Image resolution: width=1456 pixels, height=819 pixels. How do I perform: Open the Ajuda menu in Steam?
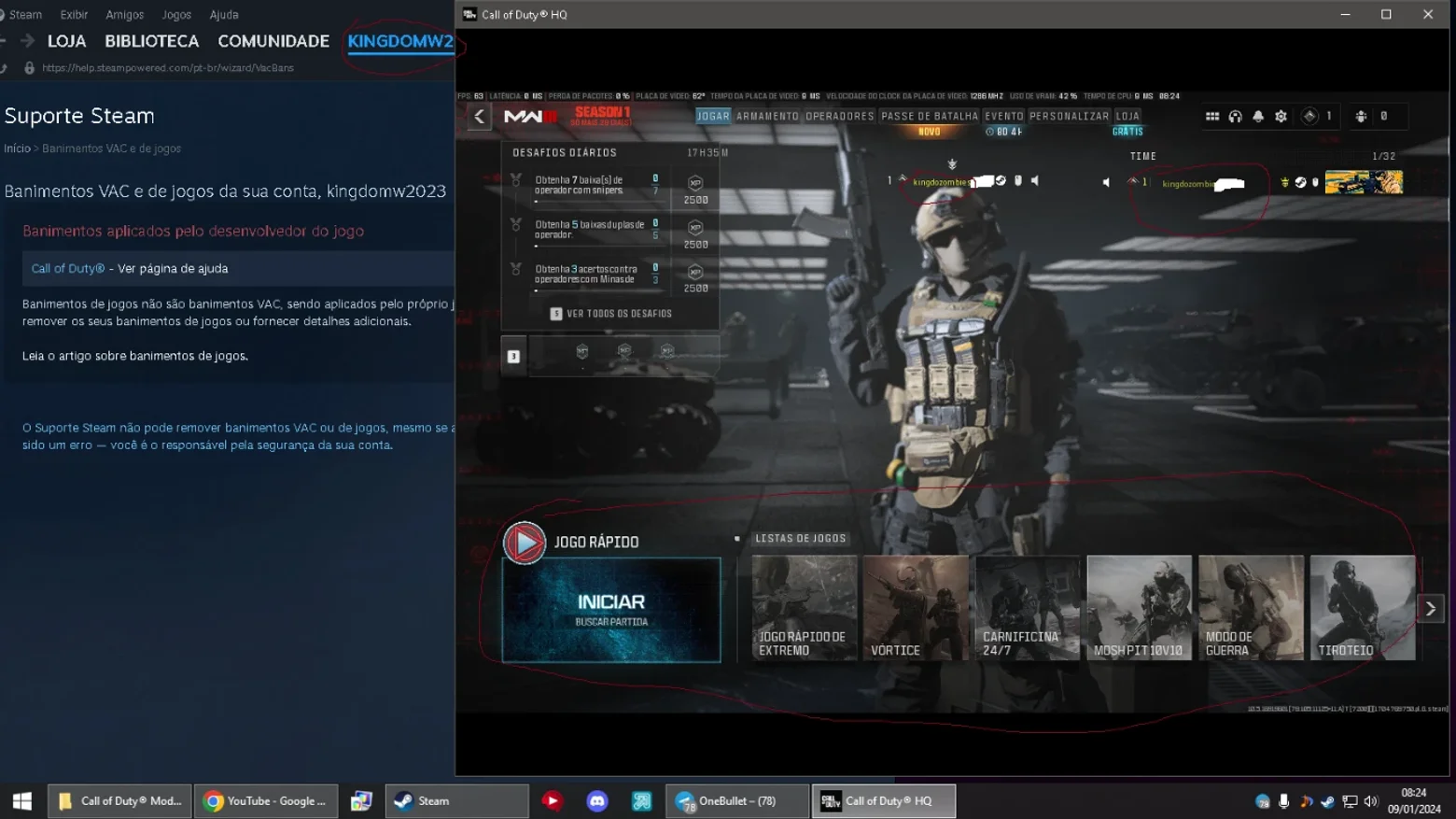click(224, 15)
